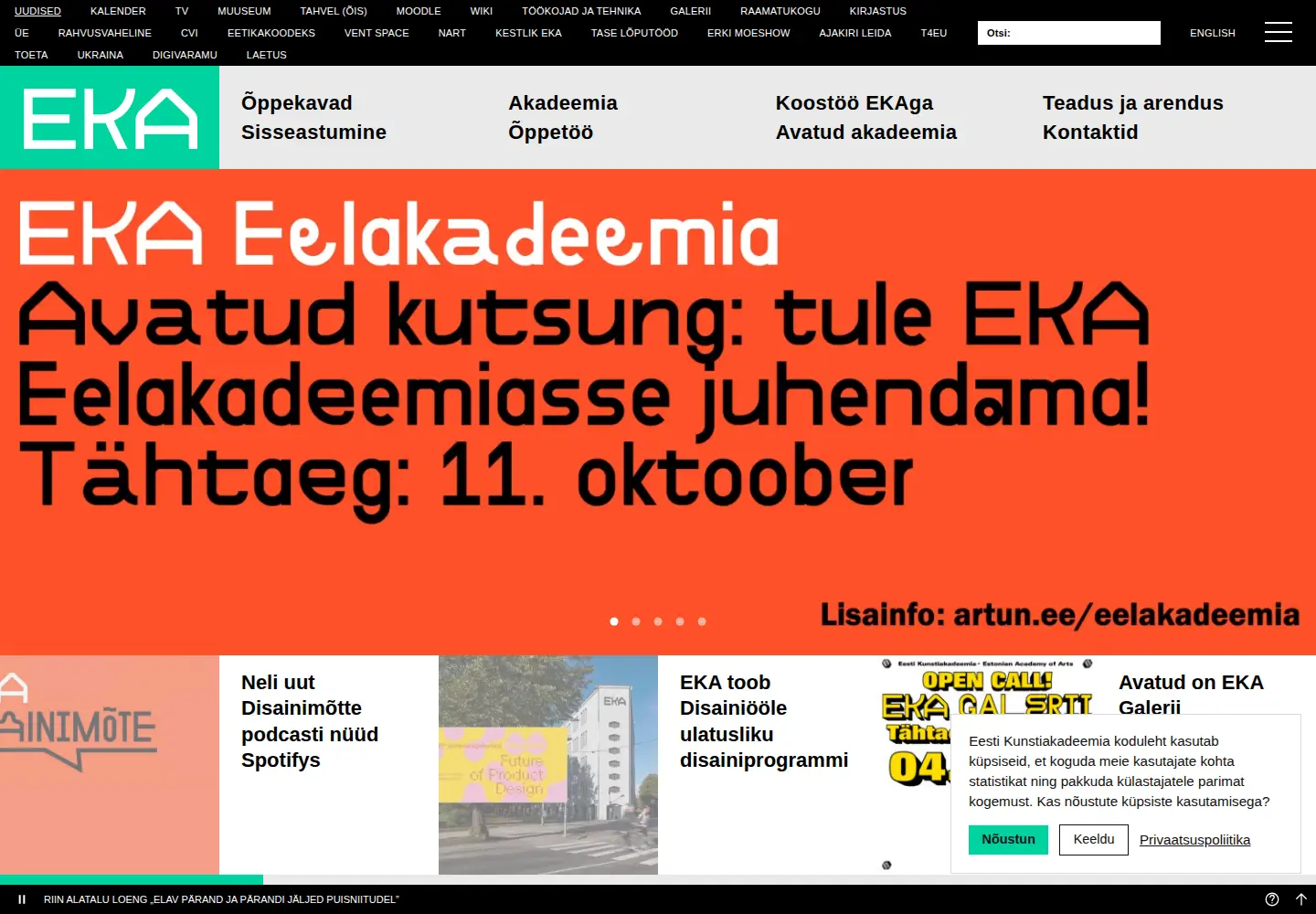Viewport: 1316px width, 914px height.
Task: Select the fourth carousel dot
Action: click(x=680, y=622)
